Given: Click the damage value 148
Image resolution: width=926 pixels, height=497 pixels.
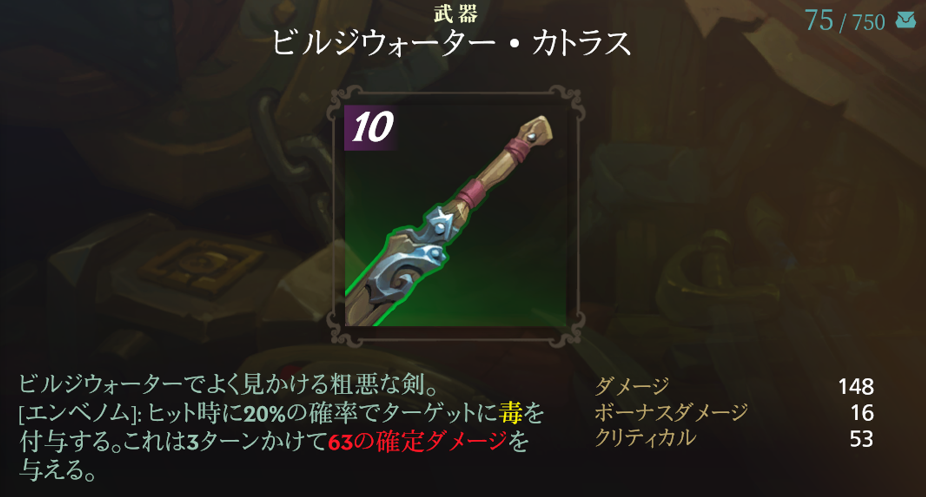Looking at the screenshot, I should pos(856,387).
